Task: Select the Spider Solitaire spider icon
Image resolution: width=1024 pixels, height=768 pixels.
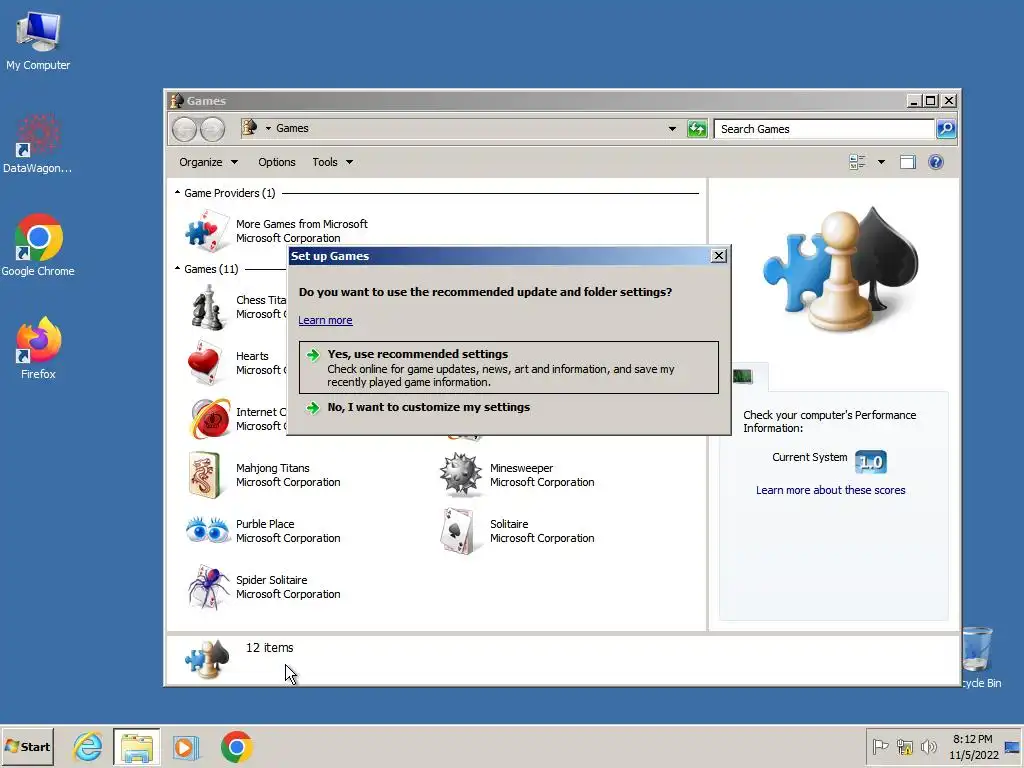Action: [208, 586]
